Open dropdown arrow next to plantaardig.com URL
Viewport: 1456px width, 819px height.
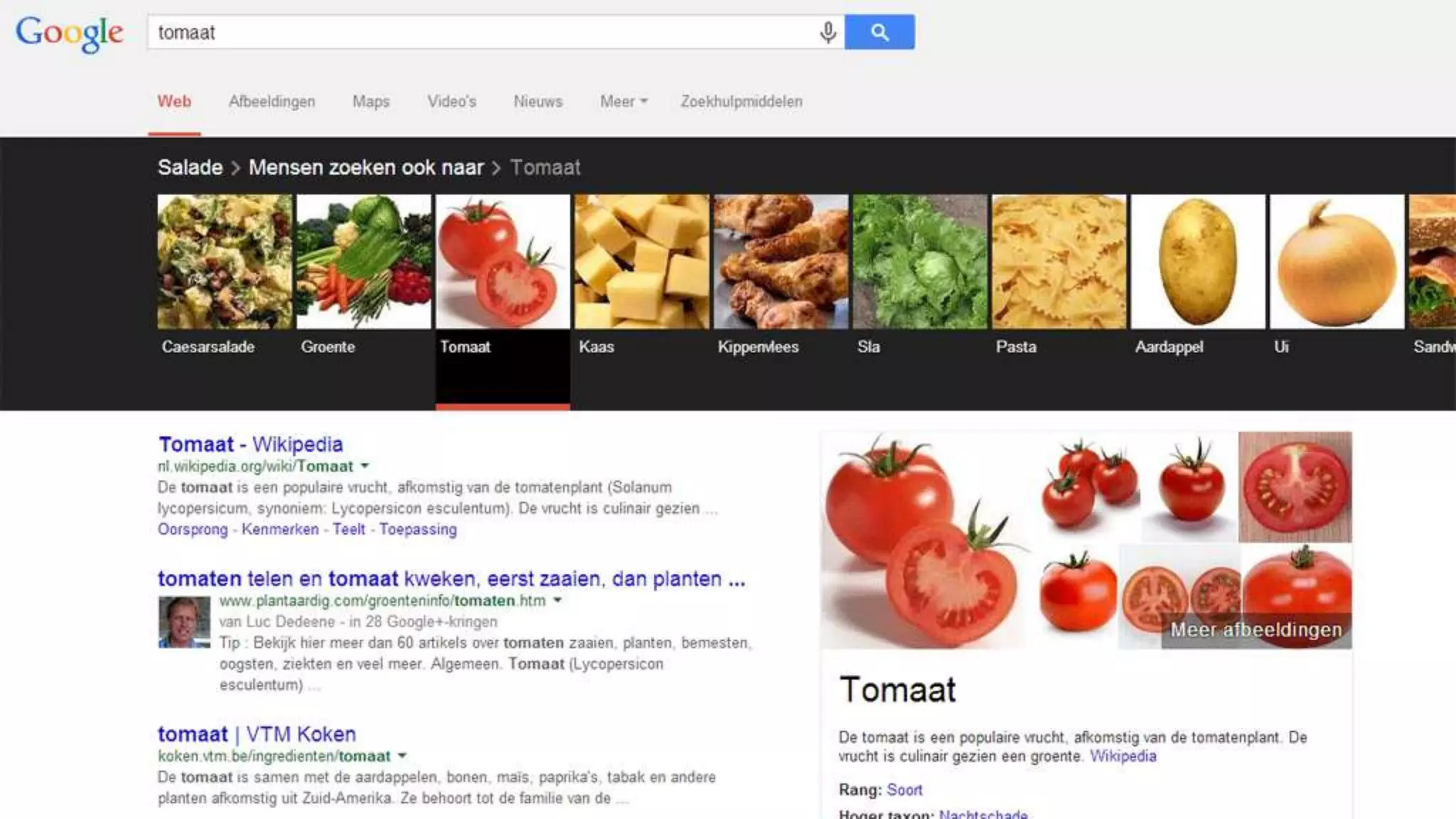tap(557, 601)
